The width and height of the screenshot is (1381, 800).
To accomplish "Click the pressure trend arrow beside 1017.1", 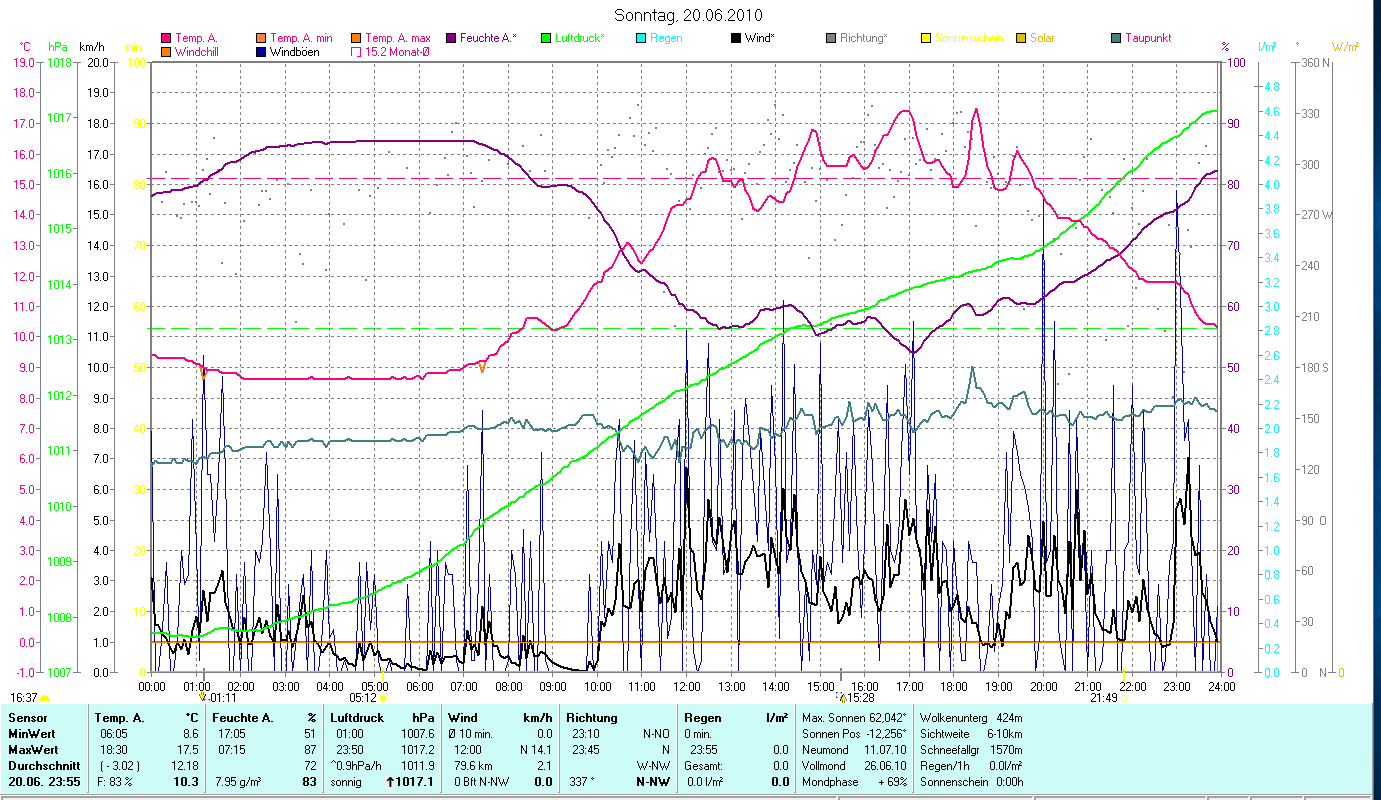I will tap(390, 782).
